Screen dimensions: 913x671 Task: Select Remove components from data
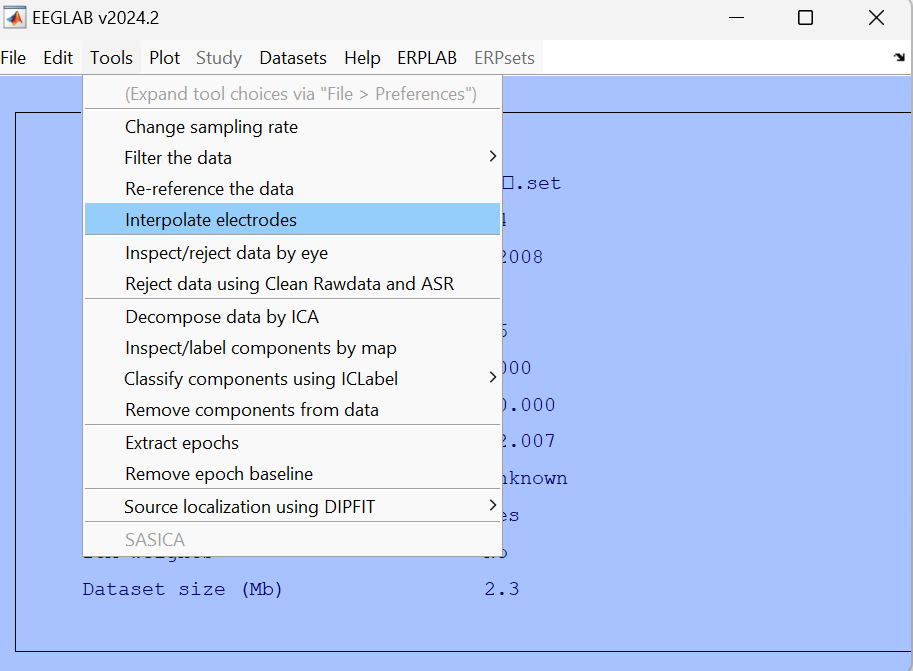[x=292, y=409]
